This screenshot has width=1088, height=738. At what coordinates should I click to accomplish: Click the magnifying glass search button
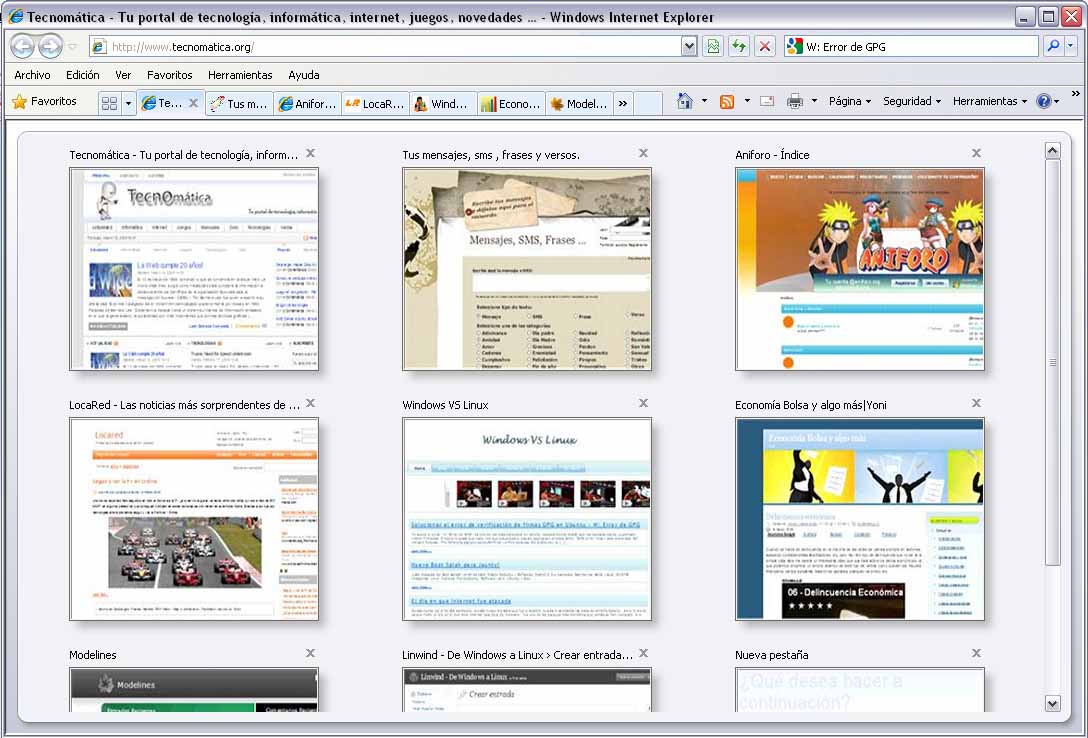[x=1053, y=46]
